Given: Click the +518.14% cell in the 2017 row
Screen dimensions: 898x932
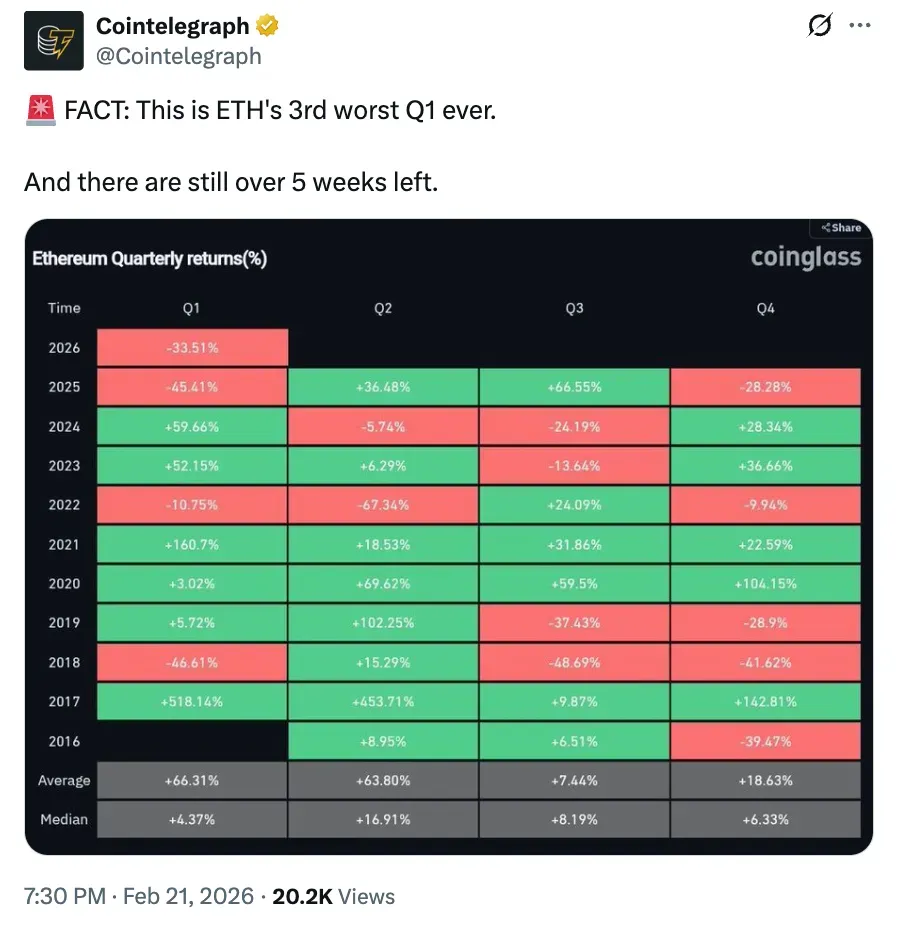Looking at the screenshot, I should pyautogui.click(x=192, y=701).
